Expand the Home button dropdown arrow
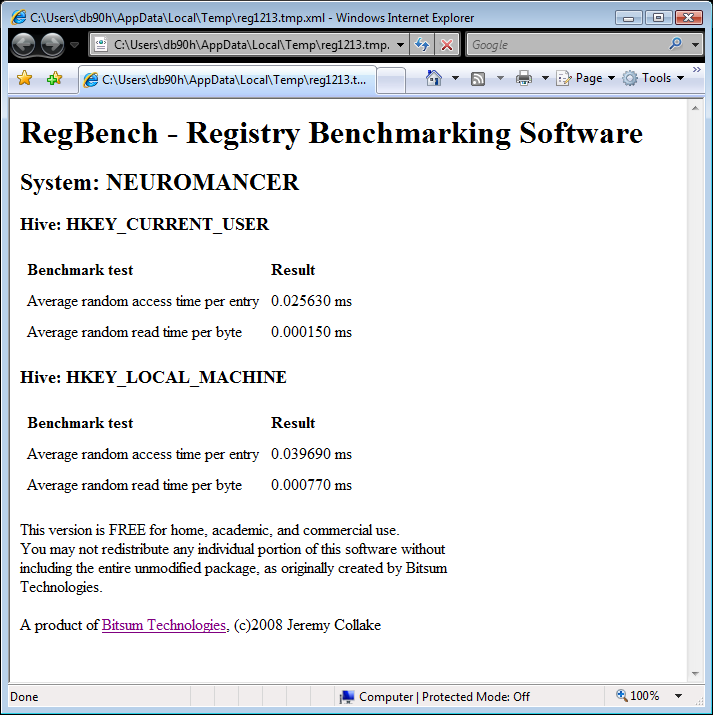 (455, 78)
